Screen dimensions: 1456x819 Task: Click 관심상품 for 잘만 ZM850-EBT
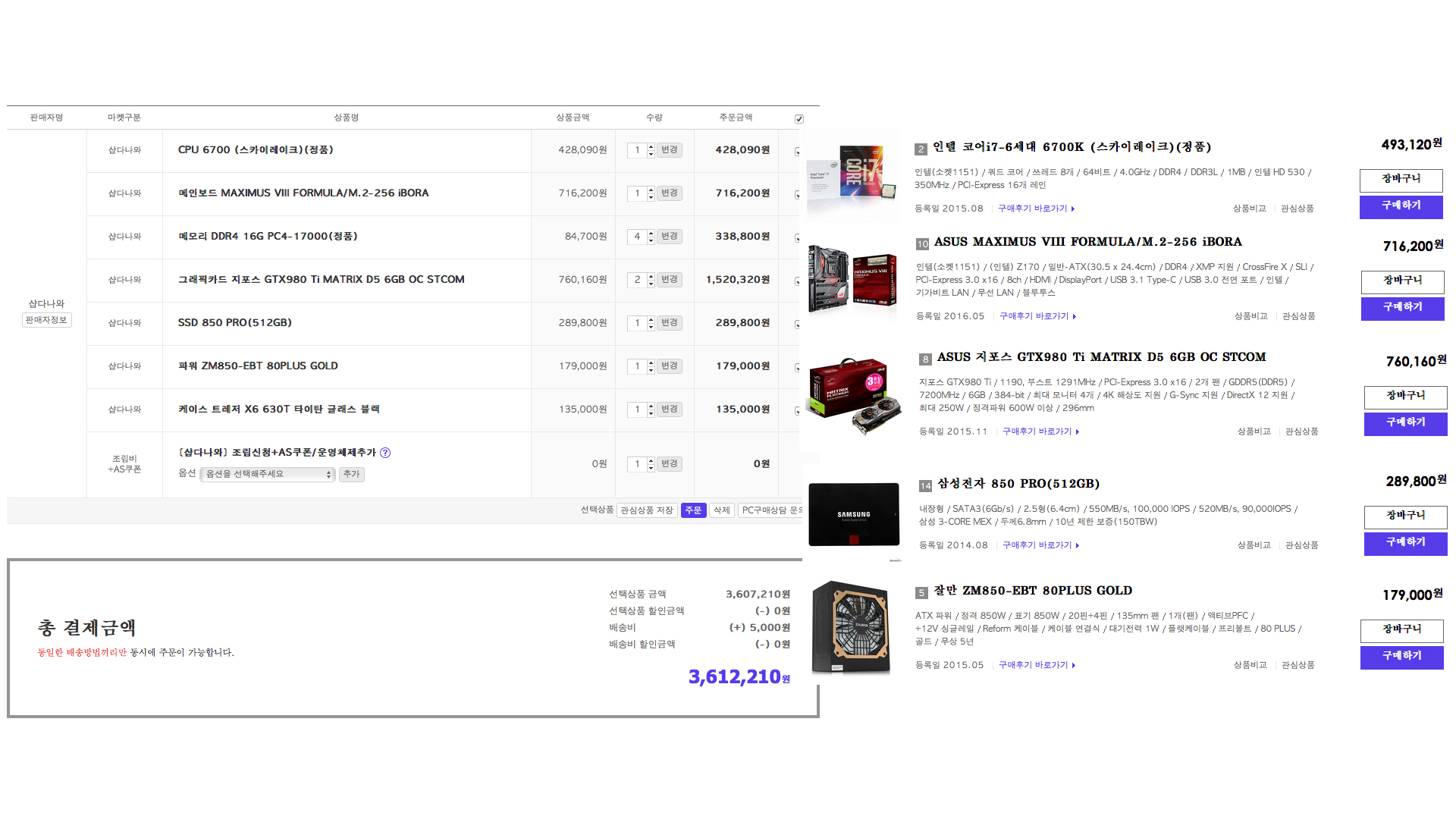click(1298, 665)
